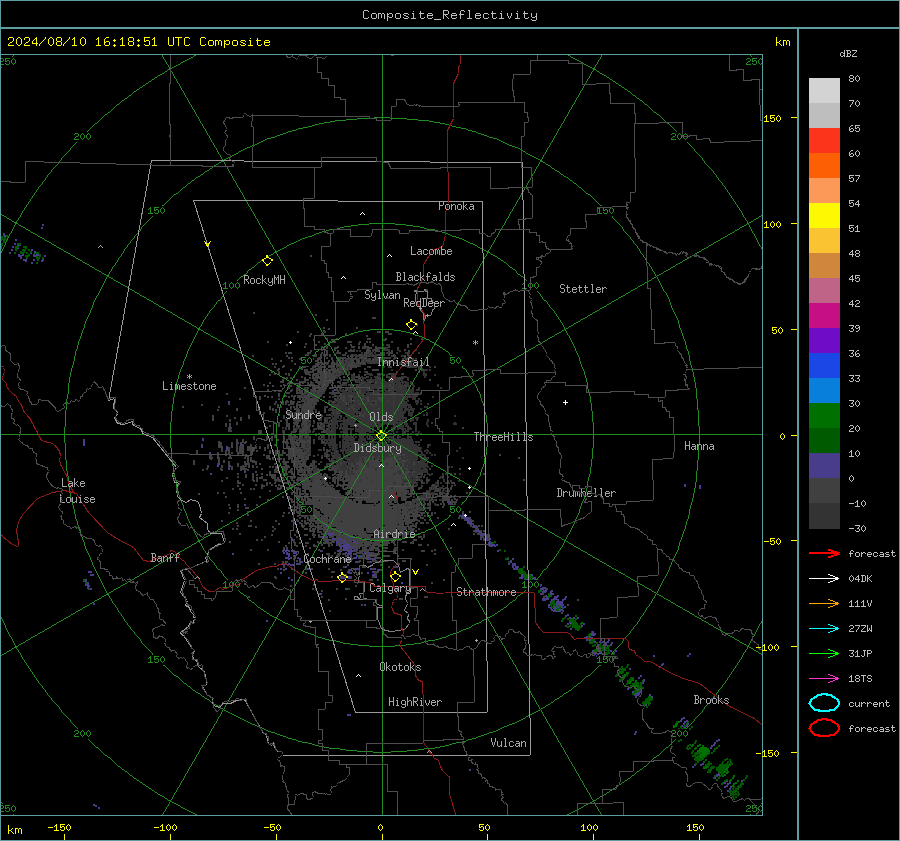Click the Brooks city label
The image size is (900, 841).
[x=711, y=700]
